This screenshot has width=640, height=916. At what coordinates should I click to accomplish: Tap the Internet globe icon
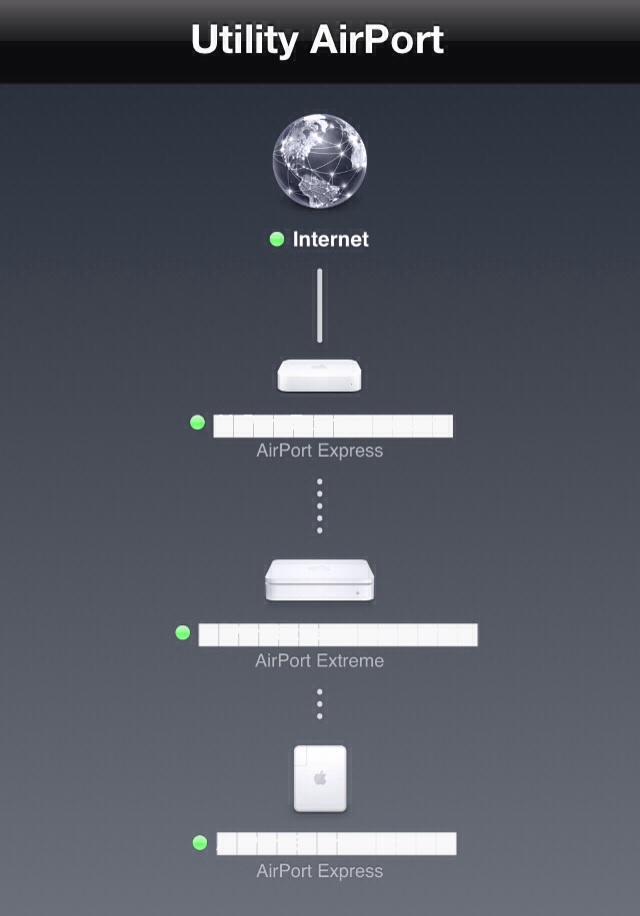tap(319, 160)
